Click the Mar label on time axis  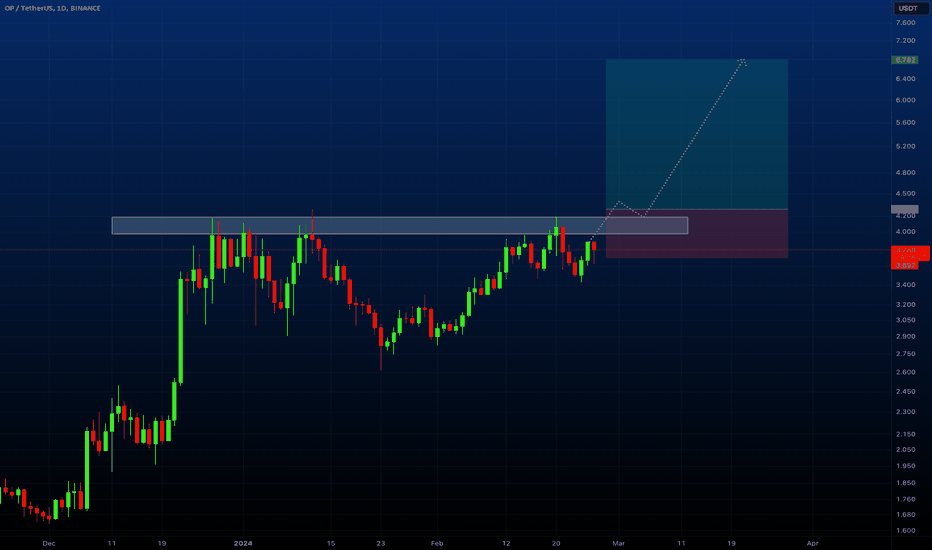tap(619, 543)
